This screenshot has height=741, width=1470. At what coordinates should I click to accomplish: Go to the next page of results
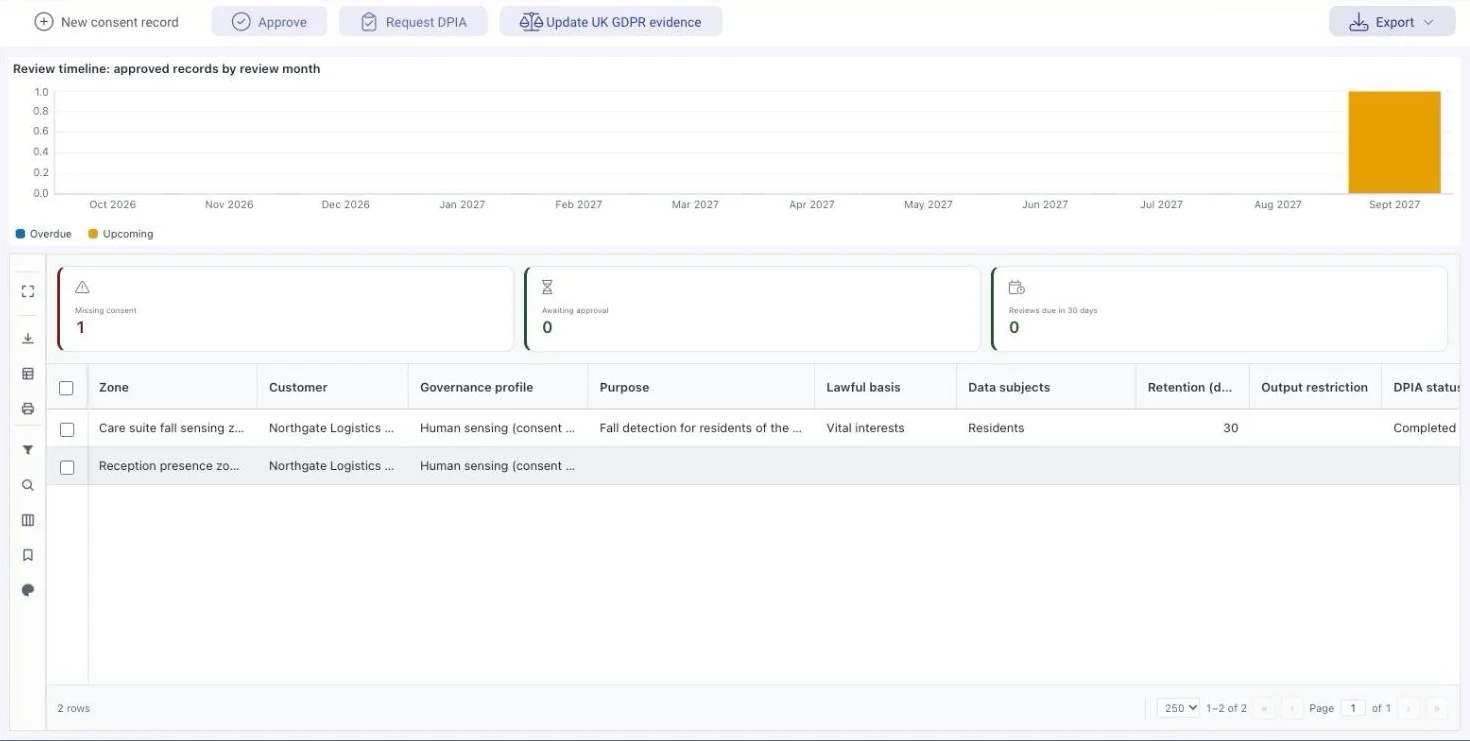click(1410, 708)
